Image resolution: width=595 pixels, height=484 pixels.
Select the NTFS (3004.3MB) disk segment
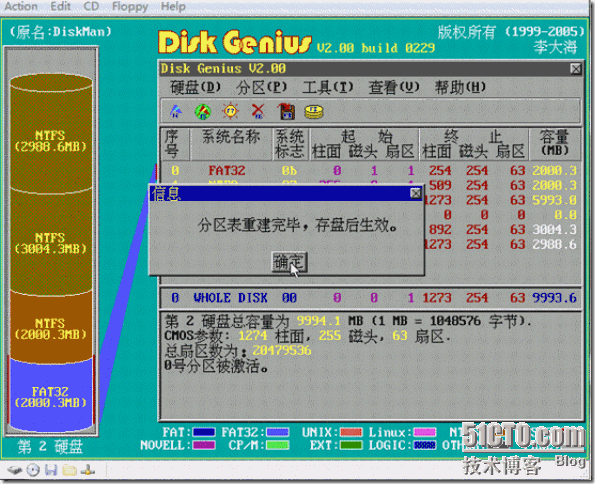coord(50,243)
